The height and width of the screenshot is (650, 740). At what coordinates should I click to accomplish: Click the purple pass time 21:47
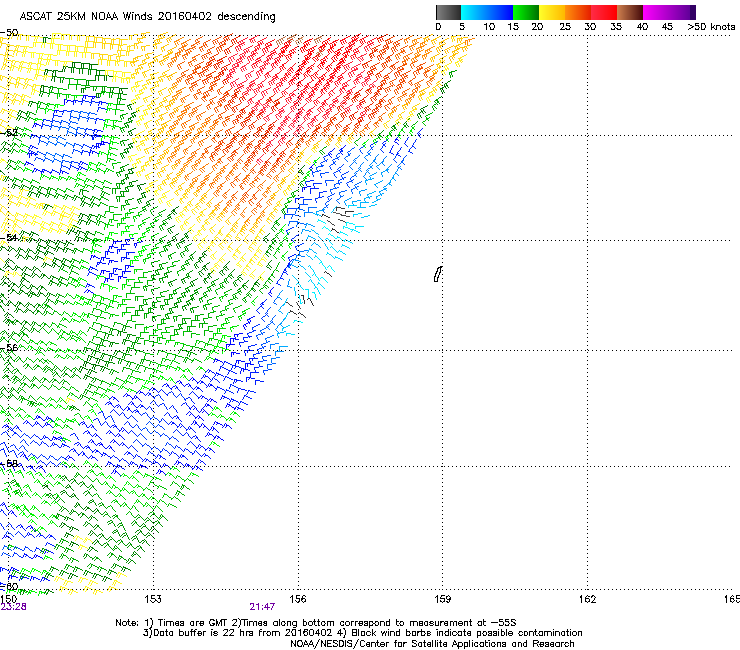coord(262,607)
